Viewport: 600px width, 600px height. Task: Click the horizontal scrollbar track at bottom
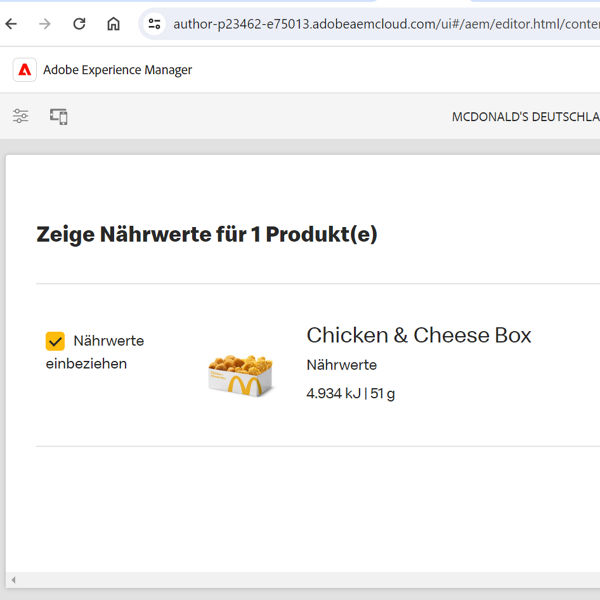pyautogui.click(x=300, y=580)
